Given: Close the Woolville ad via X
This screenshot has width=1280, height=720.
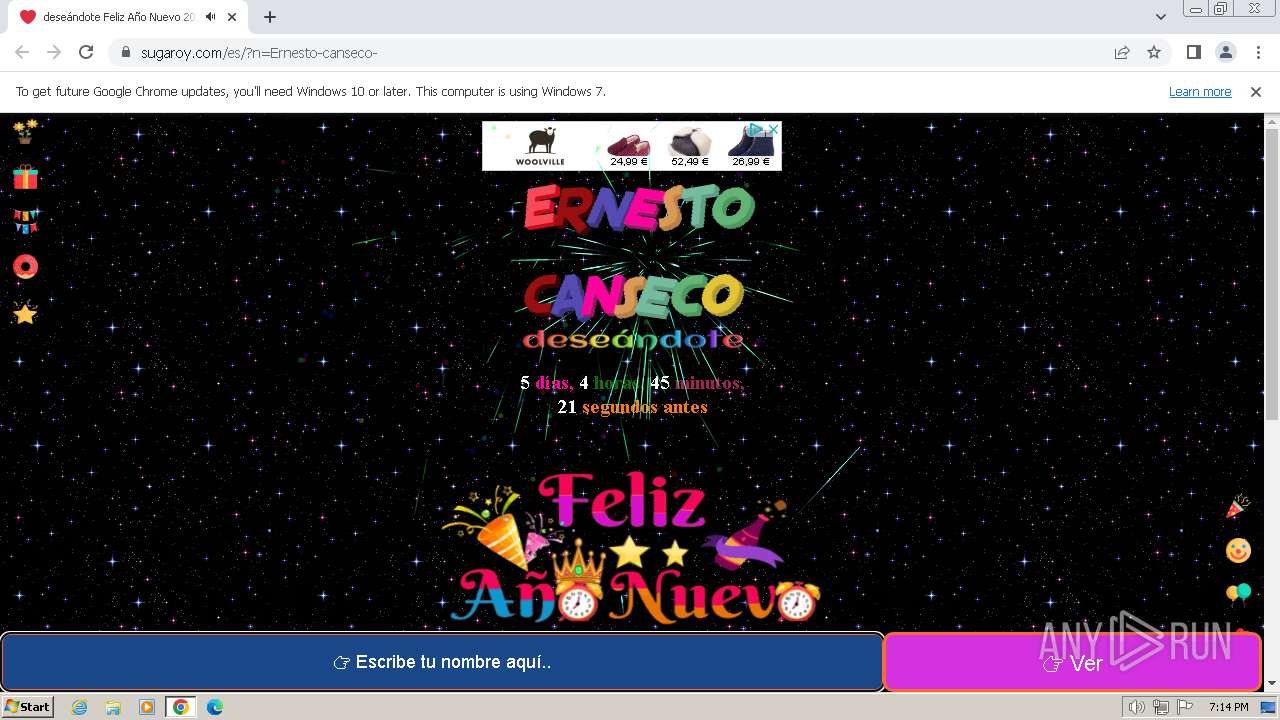Looking at the screenshot, I should click(x=774, y=129).
